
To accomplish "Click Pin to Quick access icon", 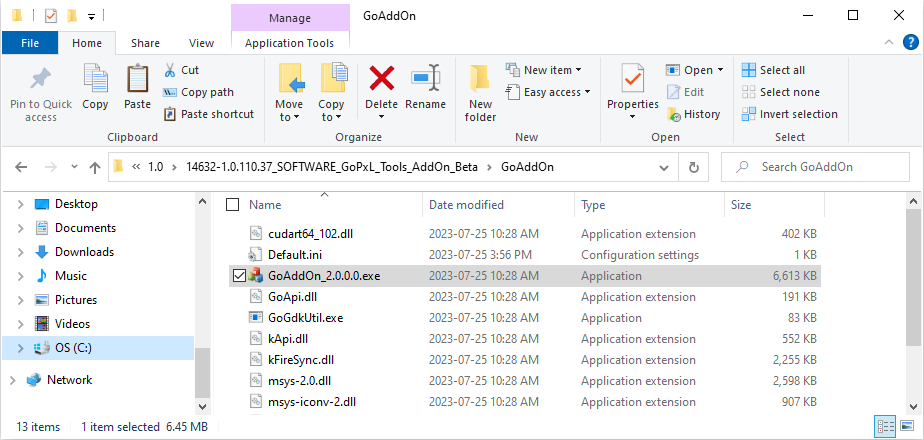I will point(41,80).
